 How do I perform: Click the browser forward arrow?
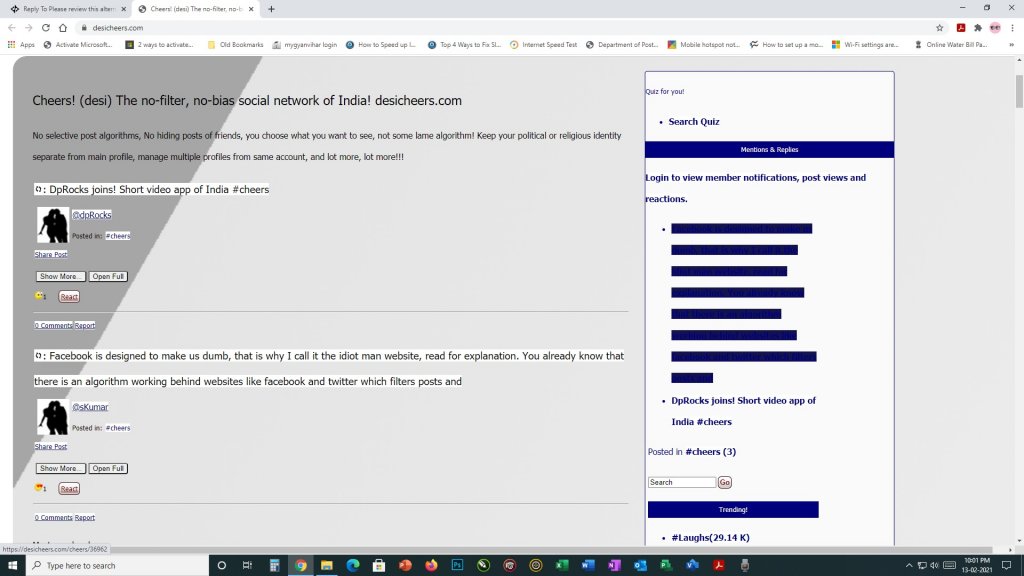pyautogui.click(x=29, y=27)
